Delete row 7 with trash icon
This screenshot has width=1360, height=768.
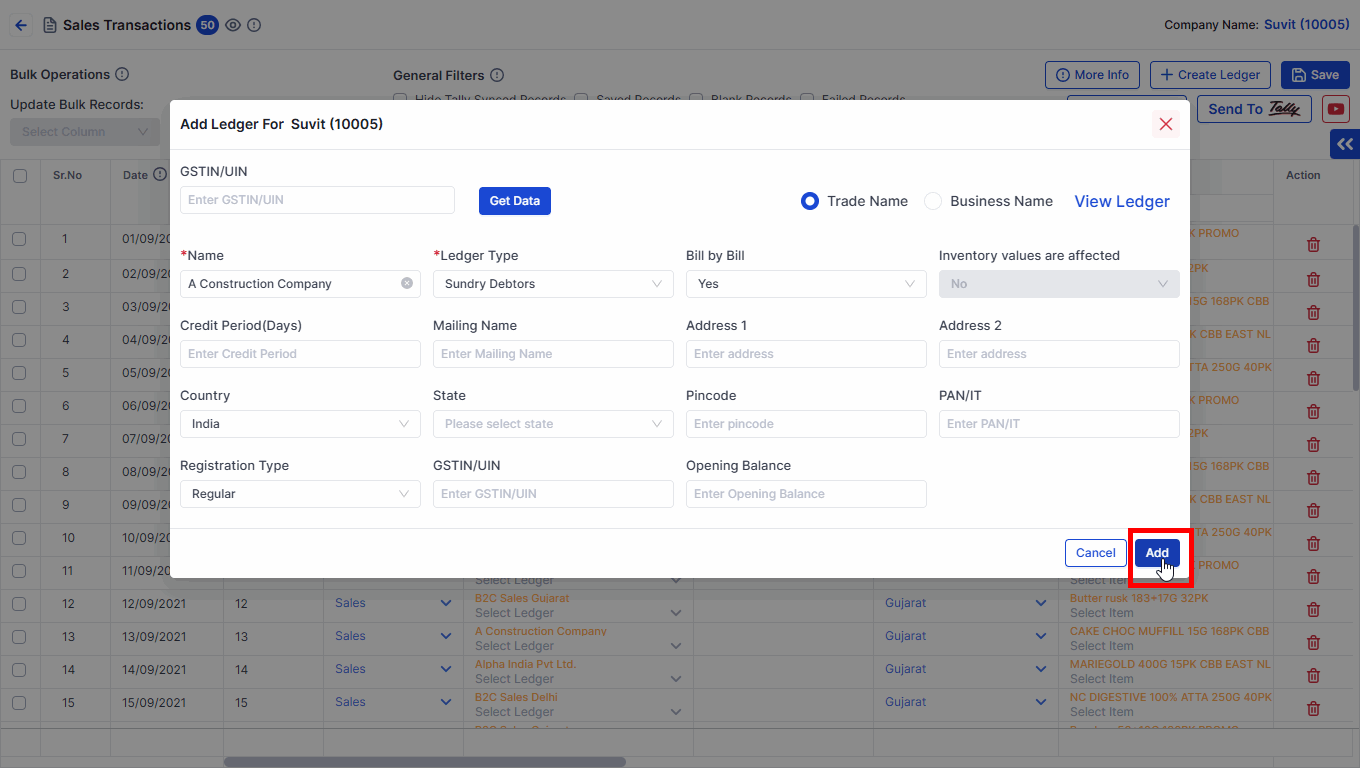pyautogui.click(x=1314, y=443)
